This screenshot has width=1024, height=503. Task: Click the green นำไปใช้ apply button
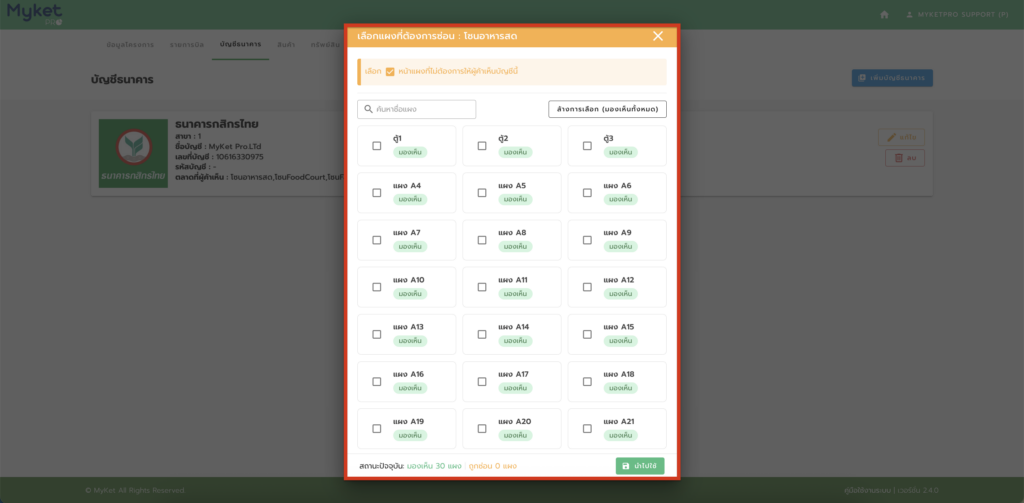click(640, 466)
